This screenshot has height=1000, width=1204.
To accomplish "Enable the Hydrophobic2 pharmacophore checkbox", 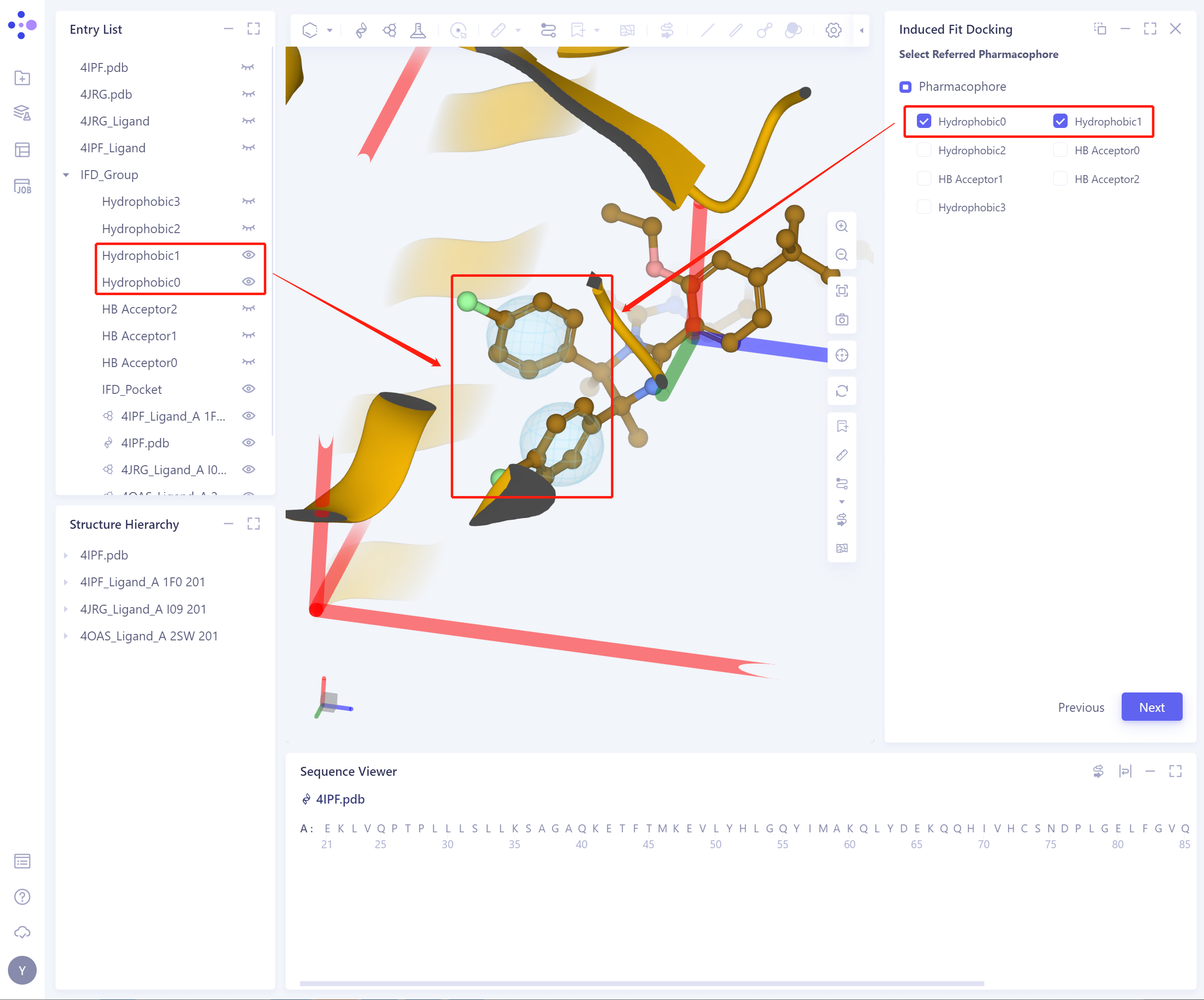I will (924, 150).
